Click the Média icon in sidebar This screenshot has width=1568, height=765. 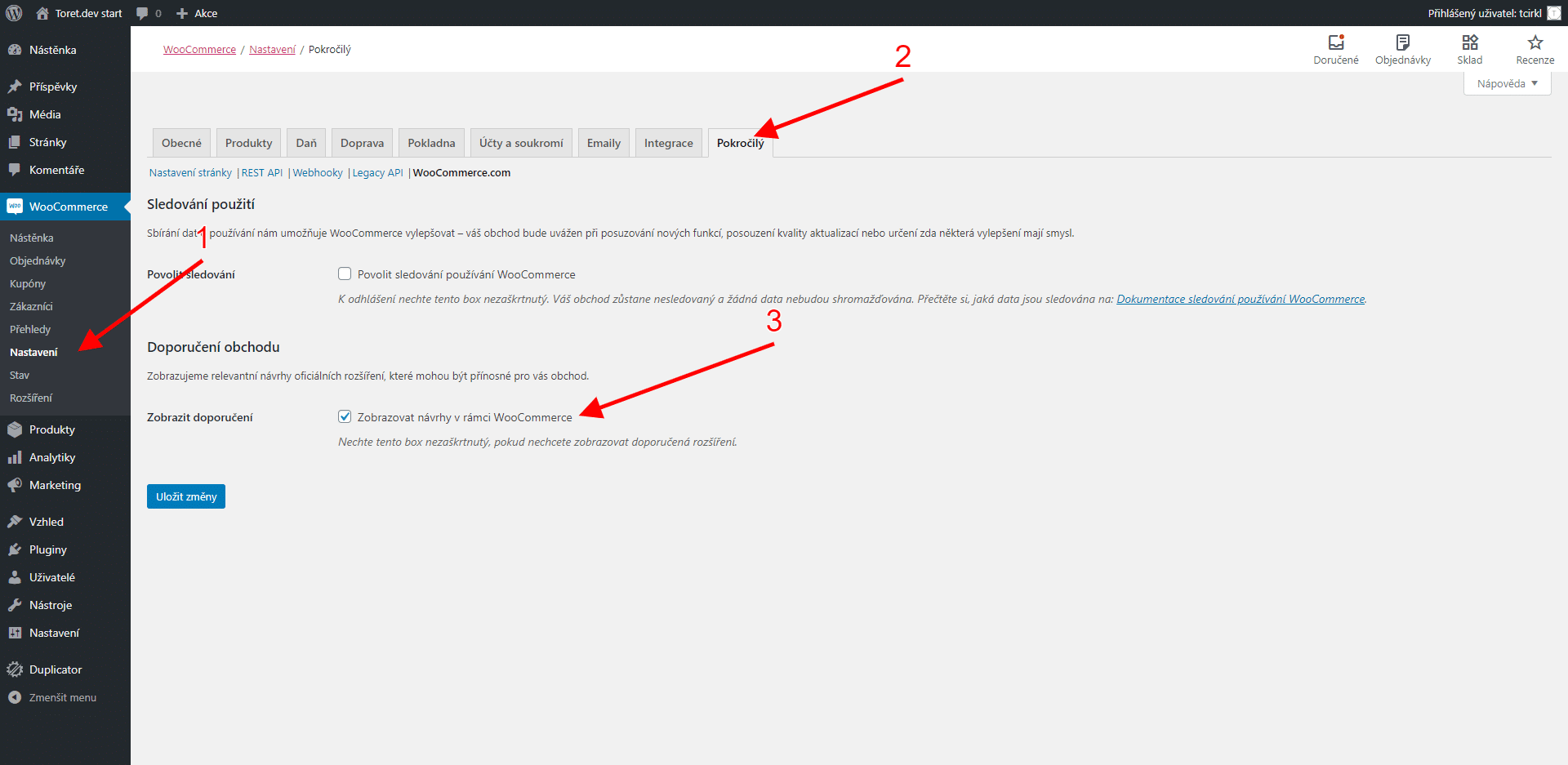pos(15,114)
